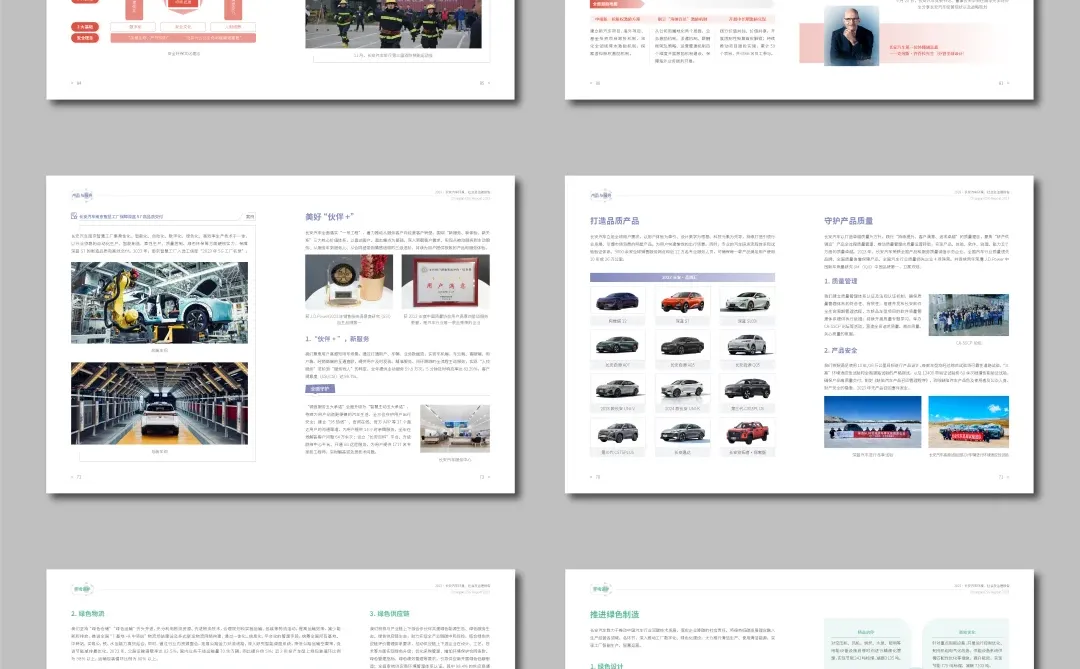Click the subheading "伙伴+", 新服务
The height and width of the screenshot is (669, 1080).
click(x=338, y=339)
